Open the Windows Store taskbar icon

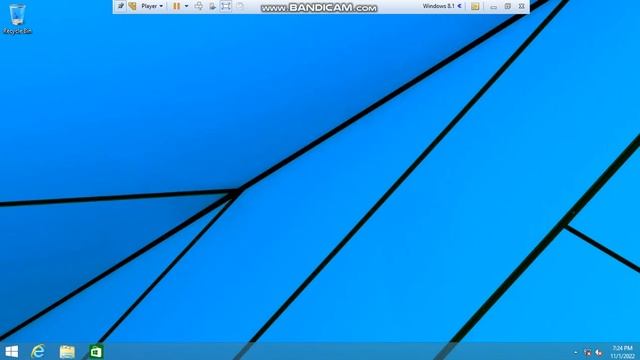96,351
